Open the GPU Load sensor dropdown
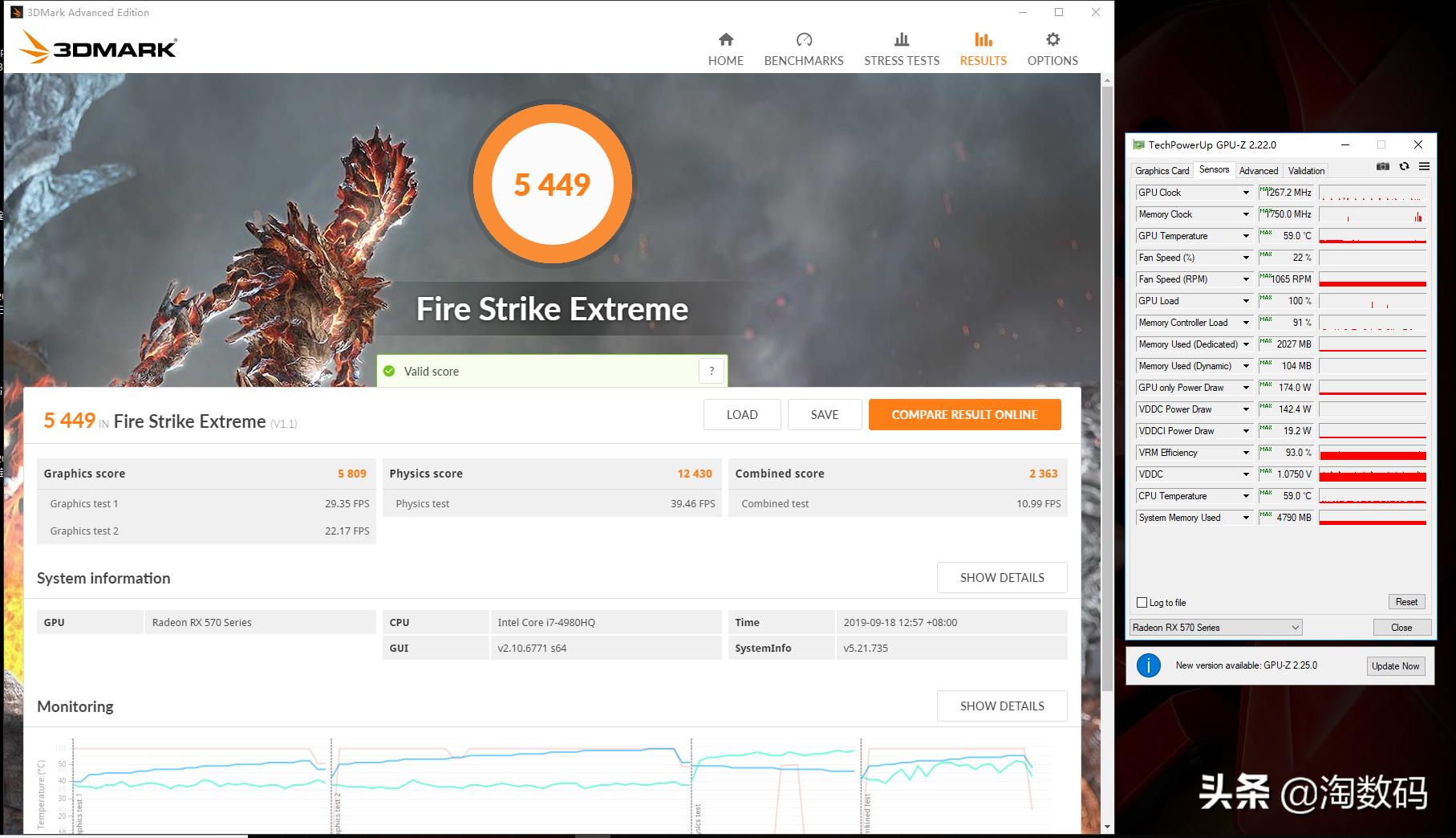This screenshot has width=1456, height=838. pos(1246,301)
